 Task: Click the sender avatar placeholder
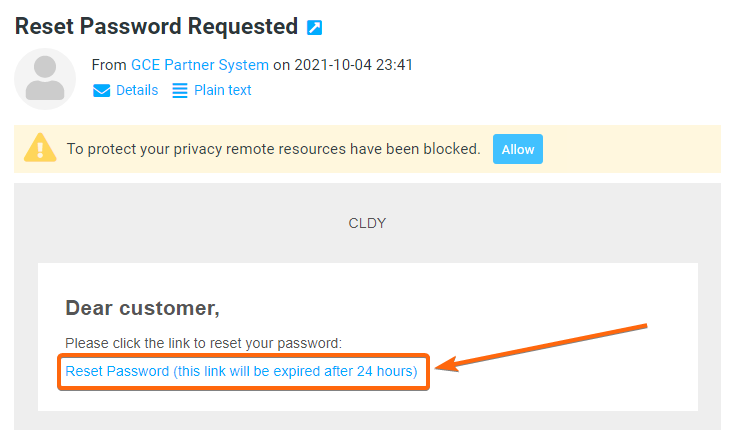tap(45, 78)
